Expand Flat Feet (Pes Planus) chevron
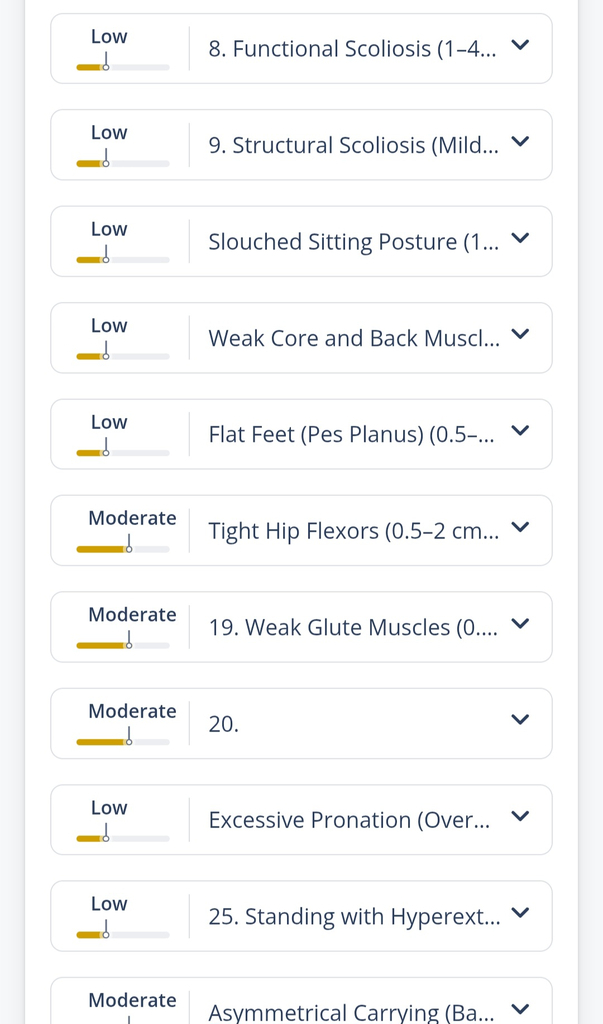 519,431
